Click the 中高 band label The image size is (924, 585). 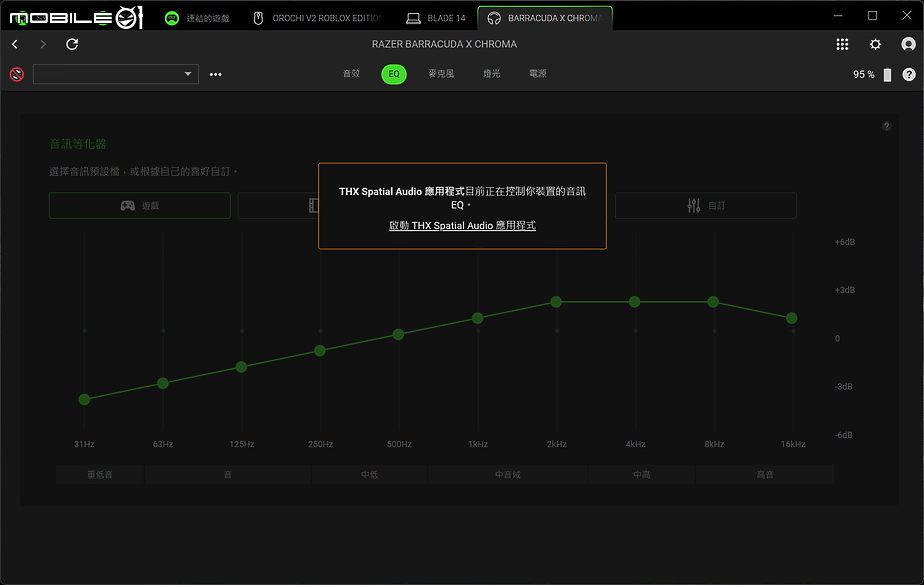[x=642, y=474]
